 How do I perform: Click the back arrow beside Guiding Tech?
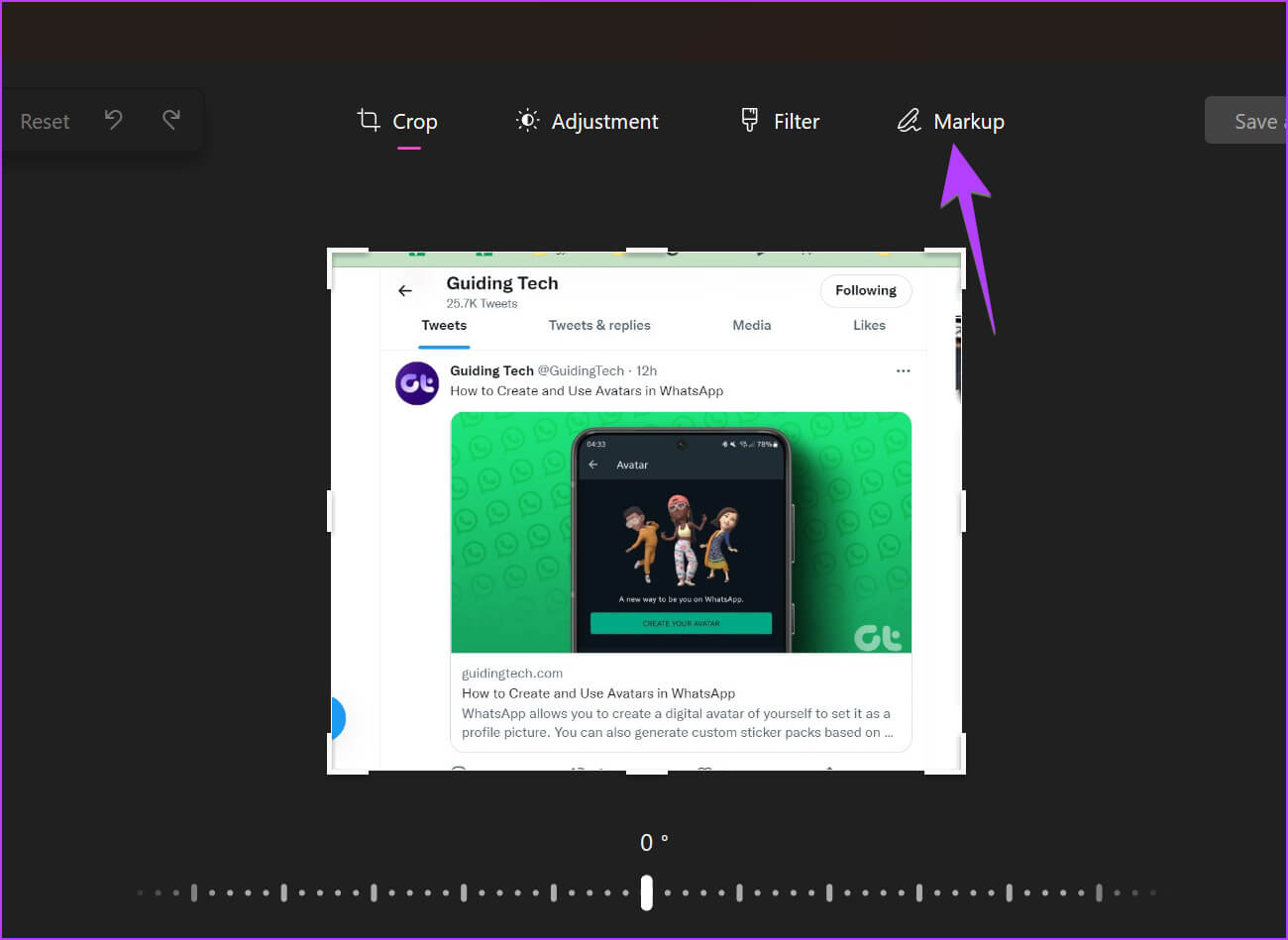(404, 290)
